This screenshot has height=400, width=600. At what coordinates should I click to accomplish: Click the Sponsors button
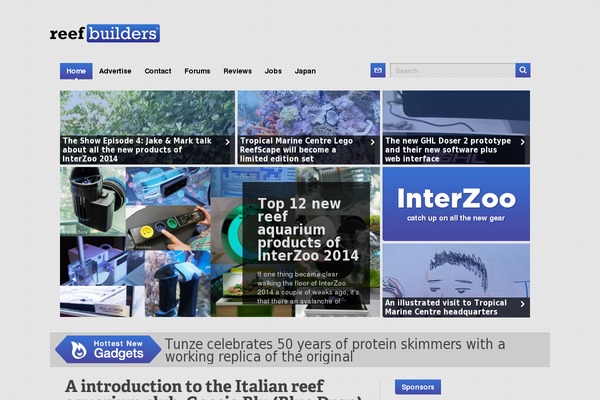tap(418, 387)
